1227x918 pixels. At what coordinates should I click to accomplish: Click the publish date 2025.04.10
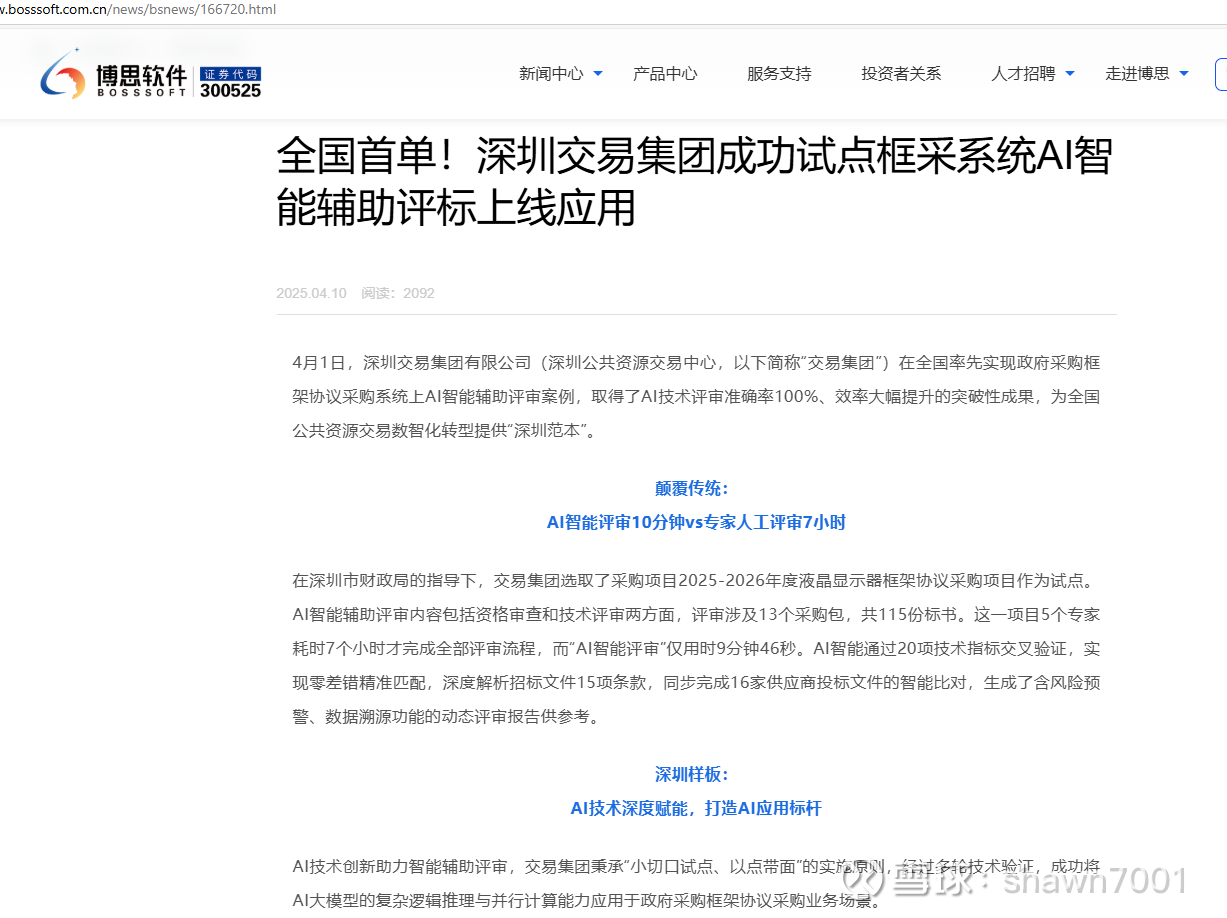pos(311,293)
